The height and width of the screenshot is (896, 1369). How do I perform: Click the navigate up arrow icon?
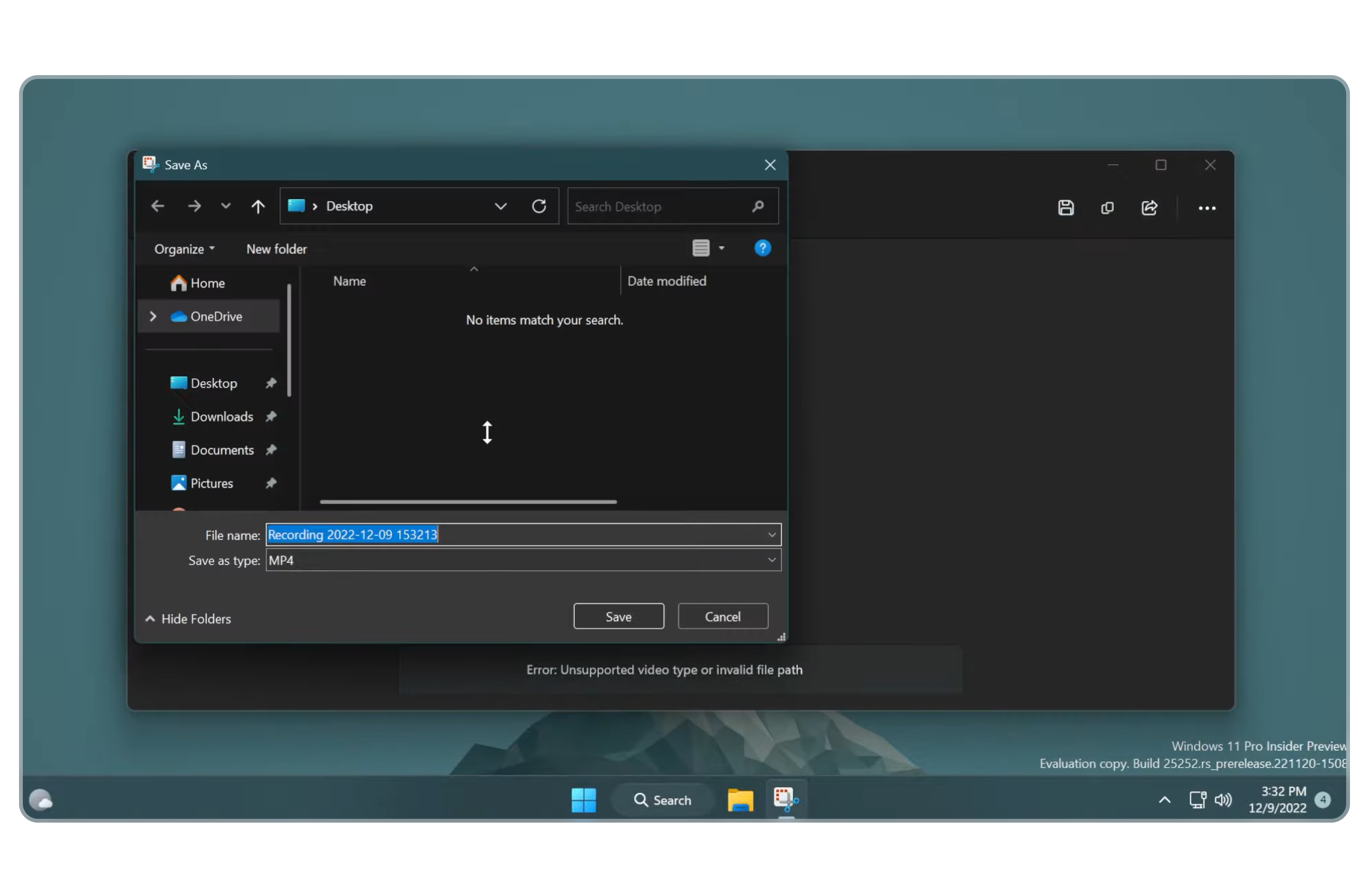point(257,206)
